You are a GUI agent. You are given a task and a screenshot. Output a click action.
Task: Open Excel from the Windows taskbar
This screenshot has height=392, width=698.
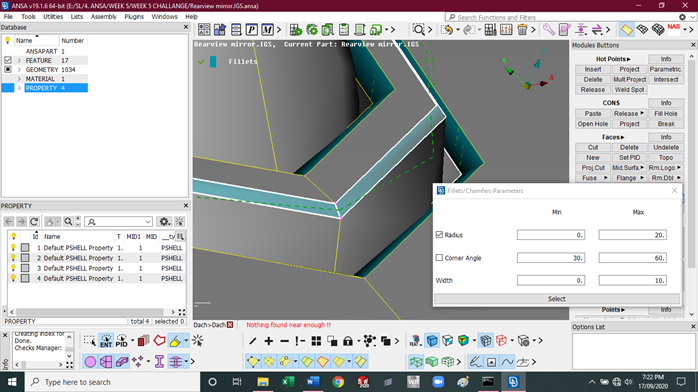(288, 382)
